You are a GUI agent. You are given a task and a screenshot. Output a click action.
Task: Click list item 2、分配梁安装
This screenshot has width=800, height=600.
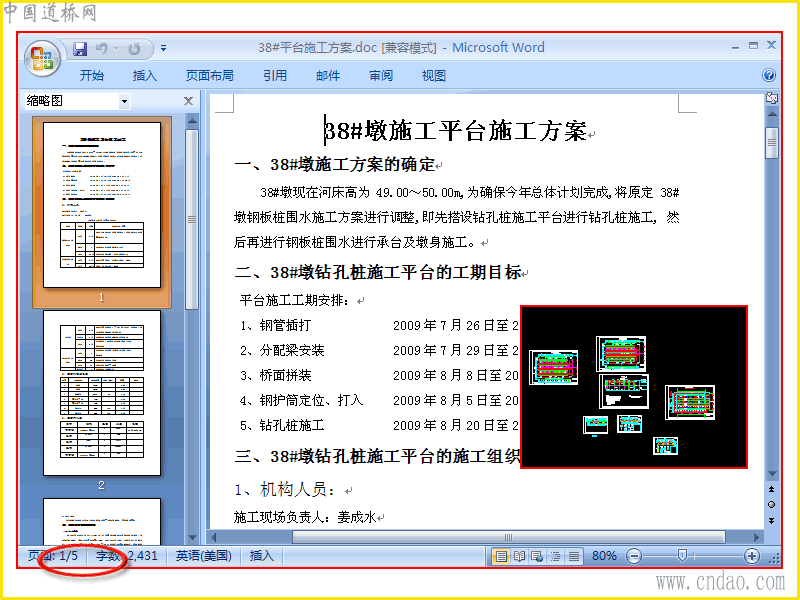pos(282,351)
